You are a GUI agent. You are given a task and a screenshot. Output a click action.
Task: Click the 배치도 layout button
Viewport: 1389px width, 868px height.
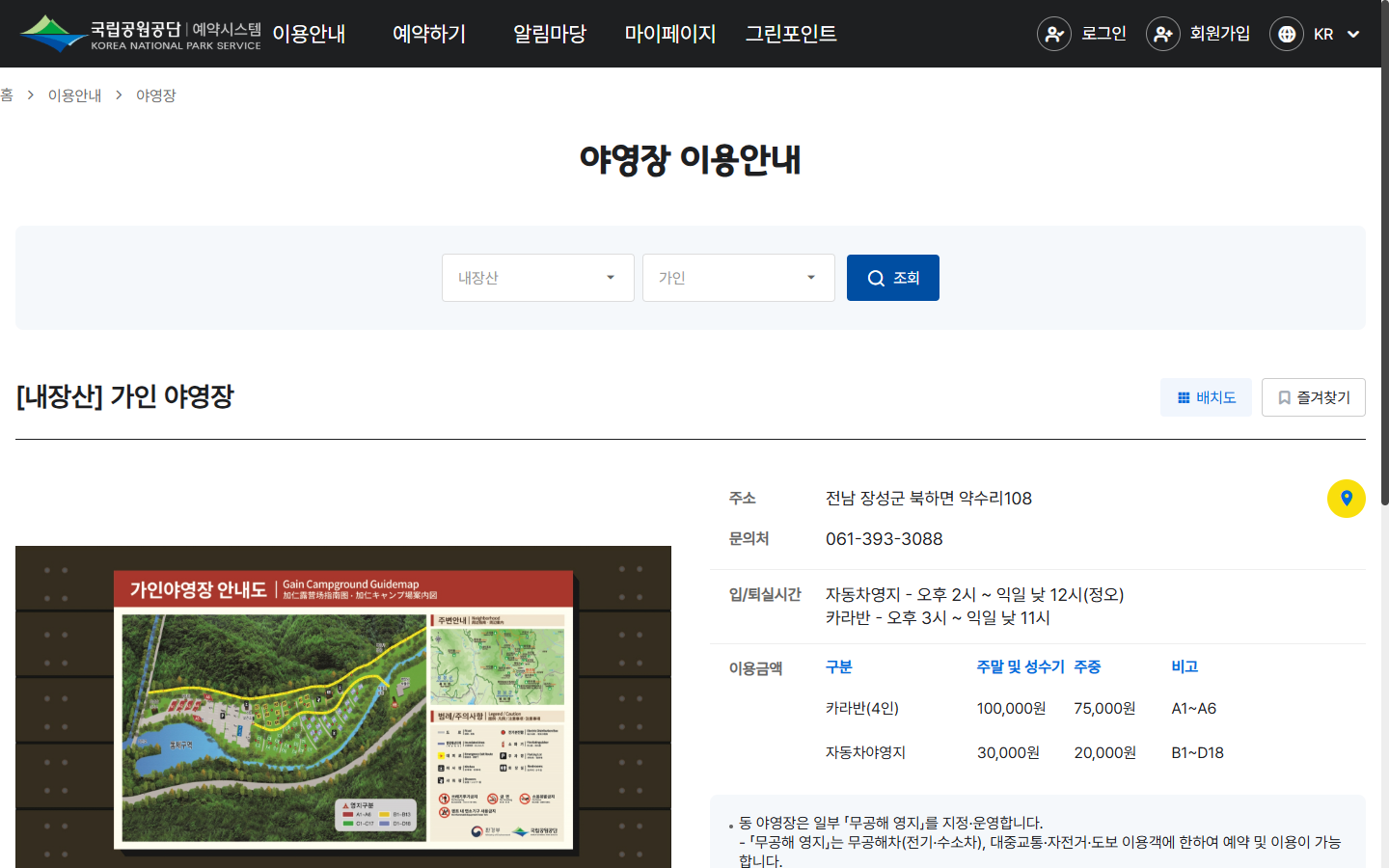tap(1206, 397)
